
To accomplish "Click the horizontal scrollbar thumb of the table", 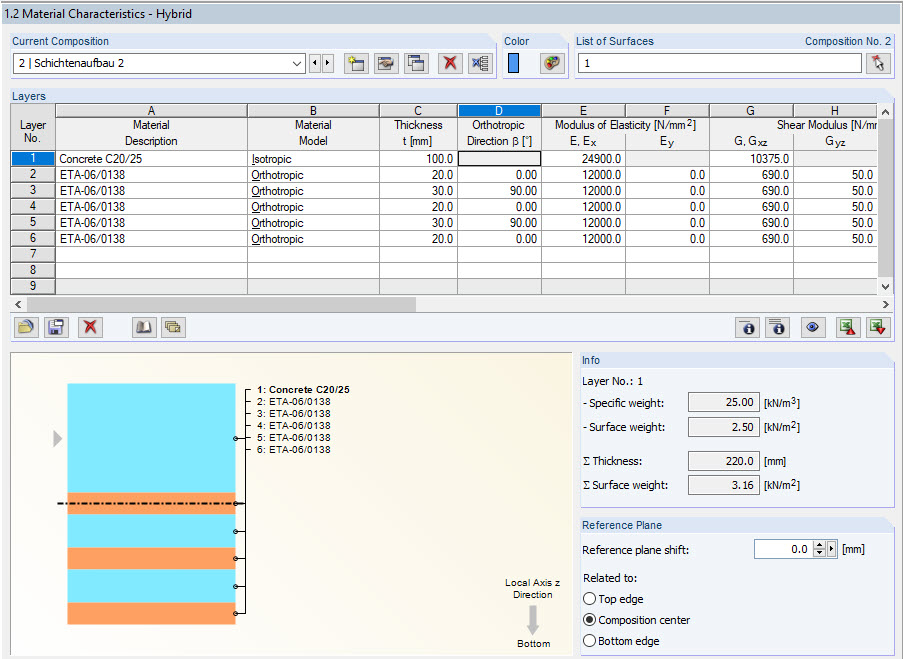I will point(221,304).
